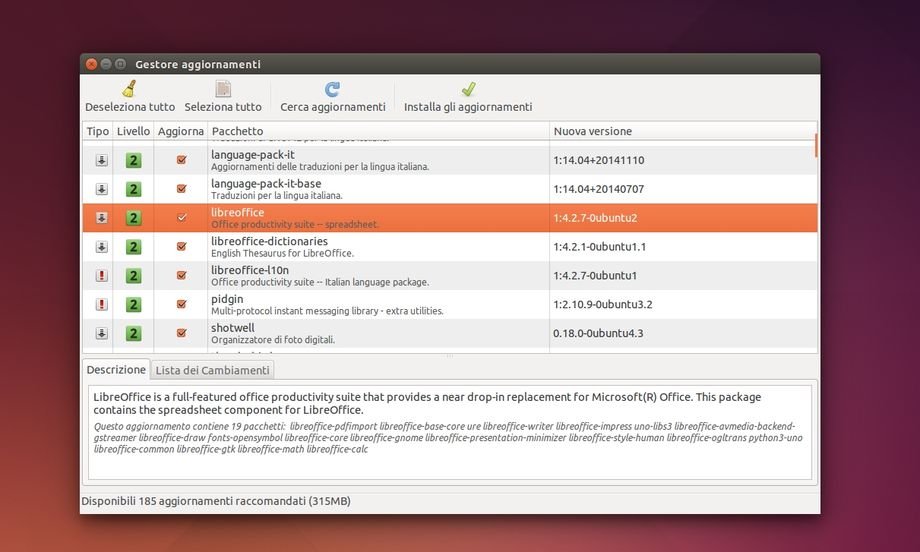Disable the shotwell update checkbox
Screen dimensions: 920x552
181,333
